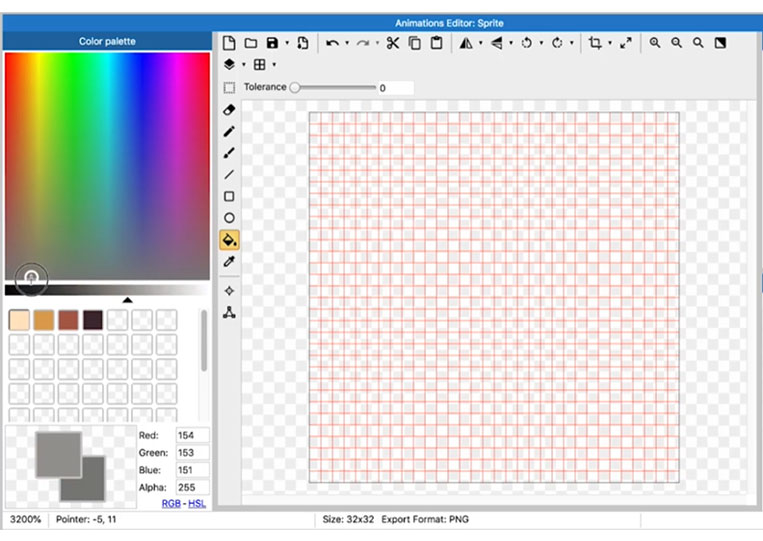Open the save options dropdown arrow
Viewport: 763px width, 541px height.
pyautogui.click(x=287, y=43)
